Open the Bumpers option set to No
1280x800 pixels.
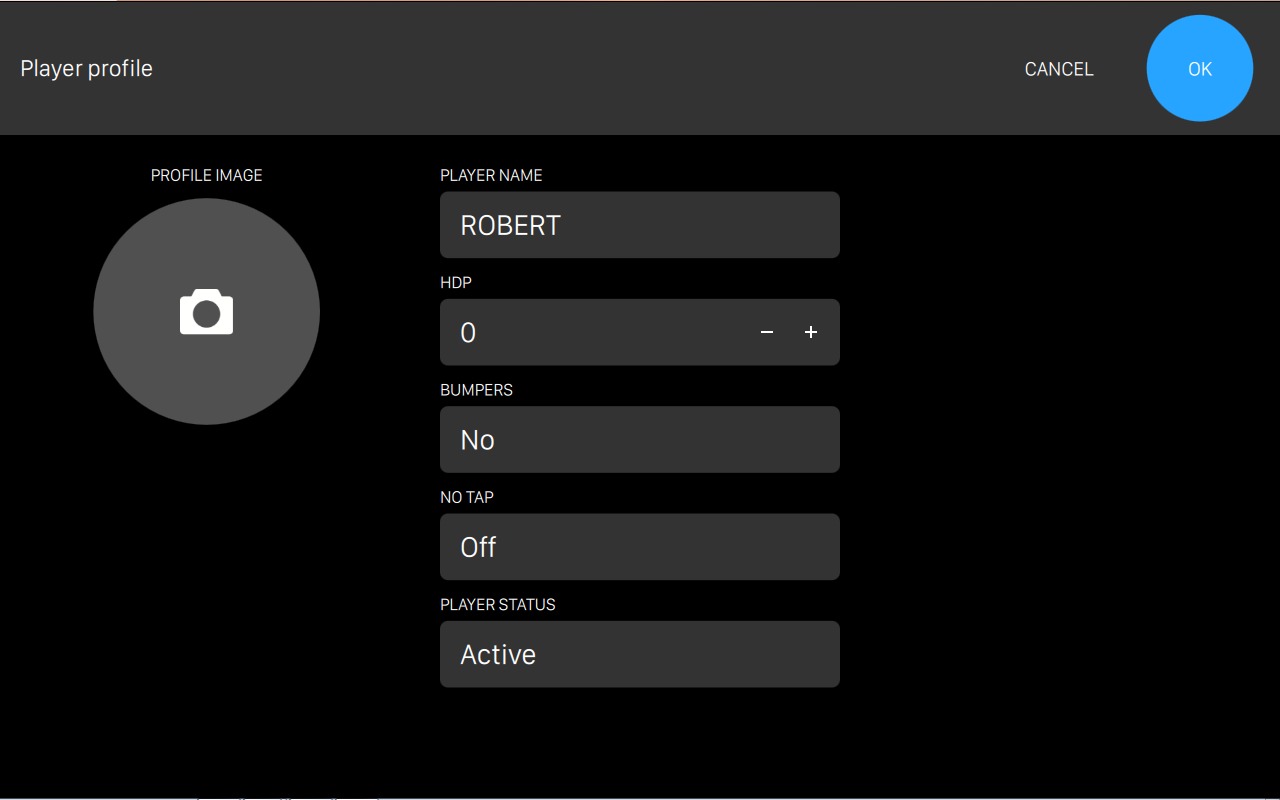(639, 440)
